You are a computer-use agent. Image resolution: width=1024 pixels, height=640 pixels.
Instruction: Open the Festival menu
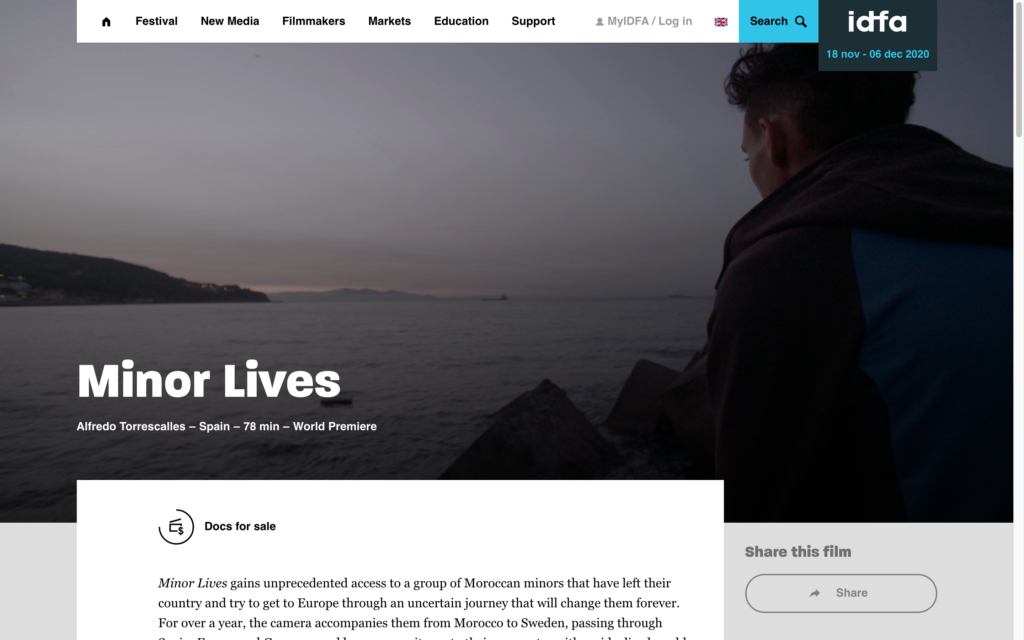click(156, 21)
